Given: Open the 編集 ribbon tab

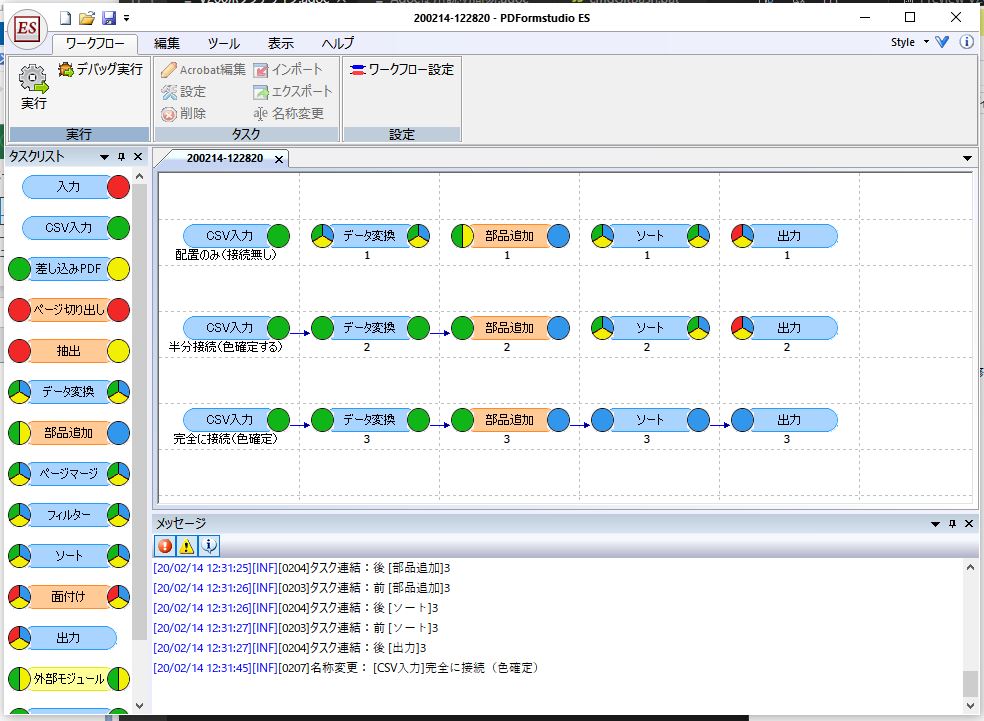Looking at the screenshot, I should [167, 43].
